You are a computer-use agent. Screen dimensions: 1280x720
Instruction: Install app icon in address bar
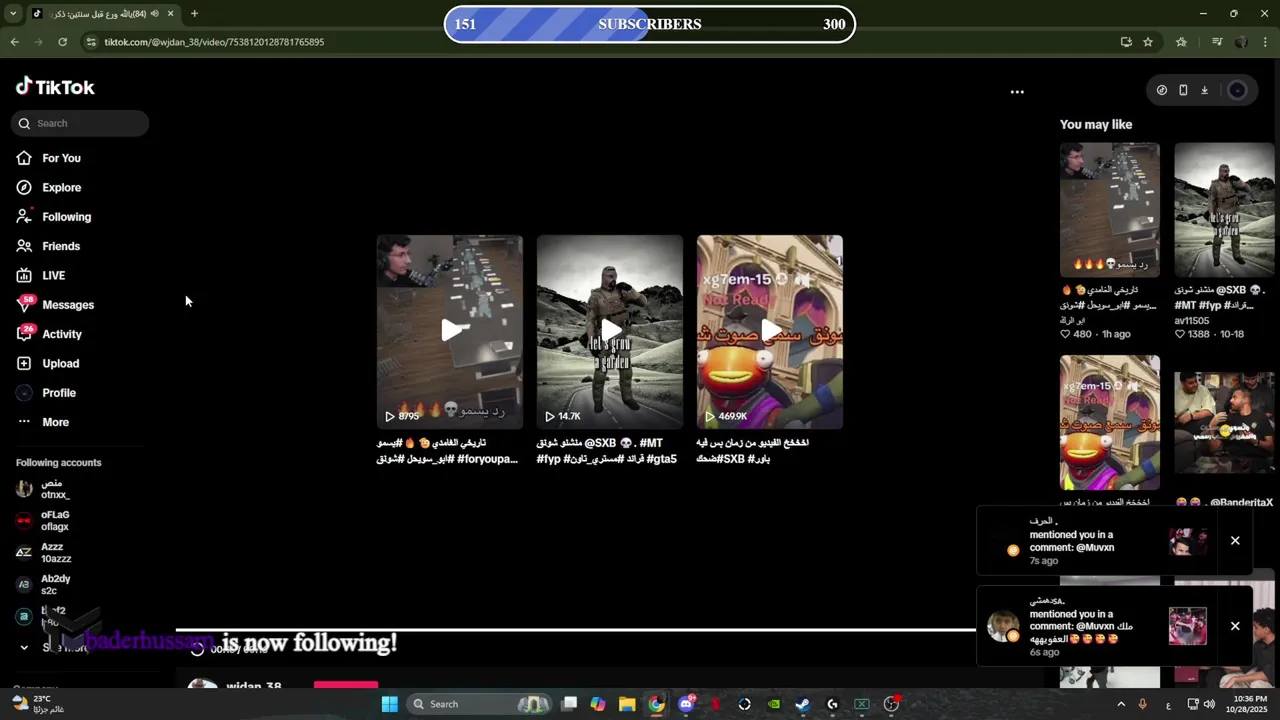click(1126, 42)
